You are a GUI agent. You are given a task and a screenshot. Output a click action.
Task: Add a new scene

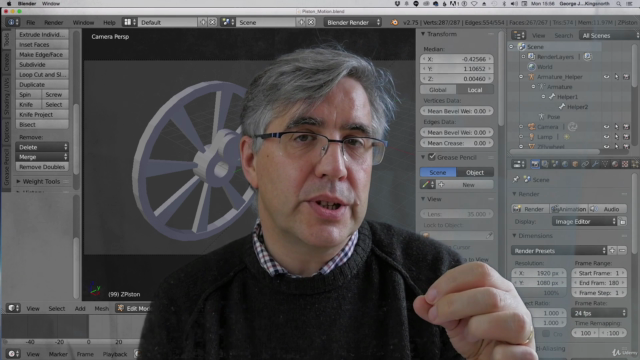(x=301, y=22)
